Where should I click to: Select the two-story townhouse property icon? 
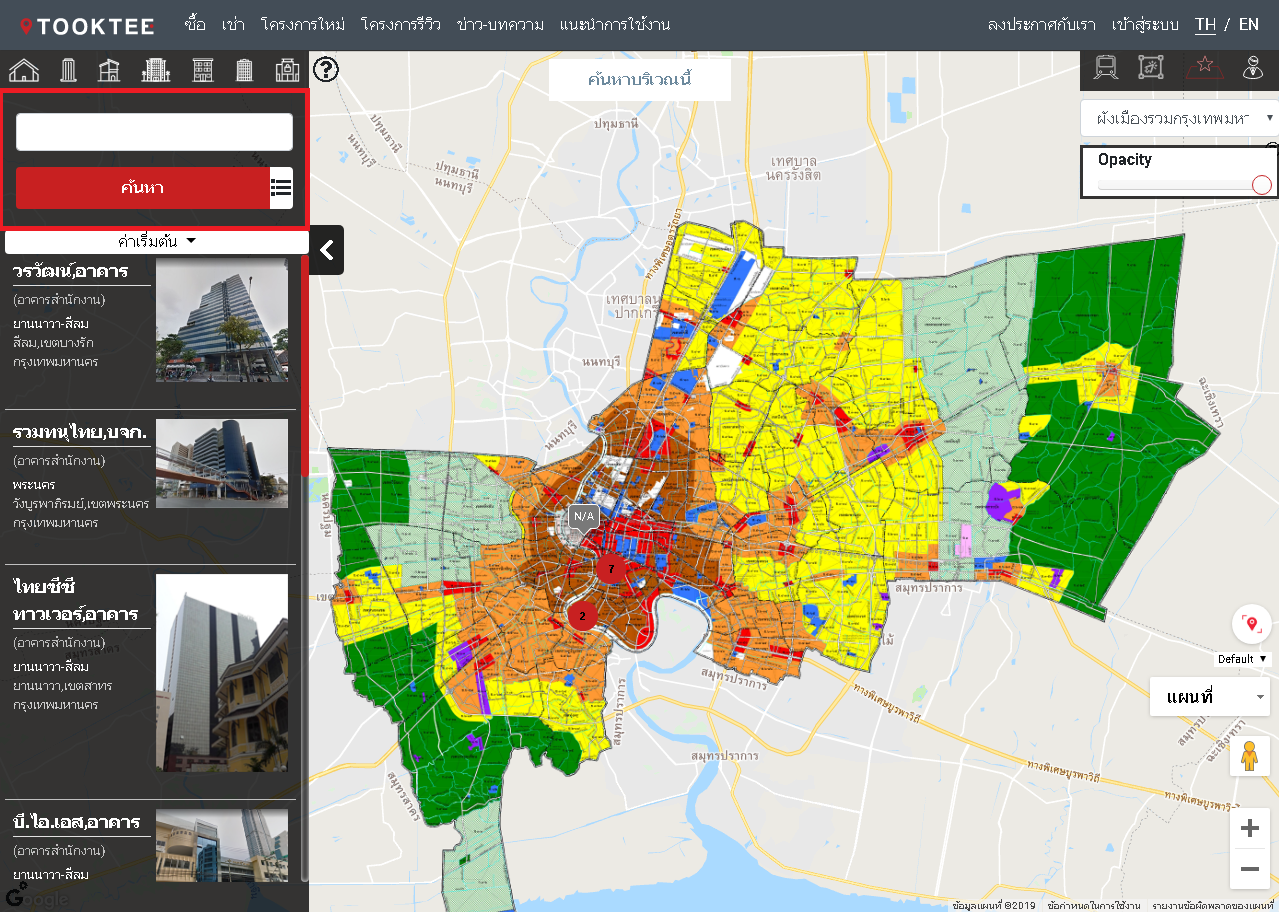[110, 70]
